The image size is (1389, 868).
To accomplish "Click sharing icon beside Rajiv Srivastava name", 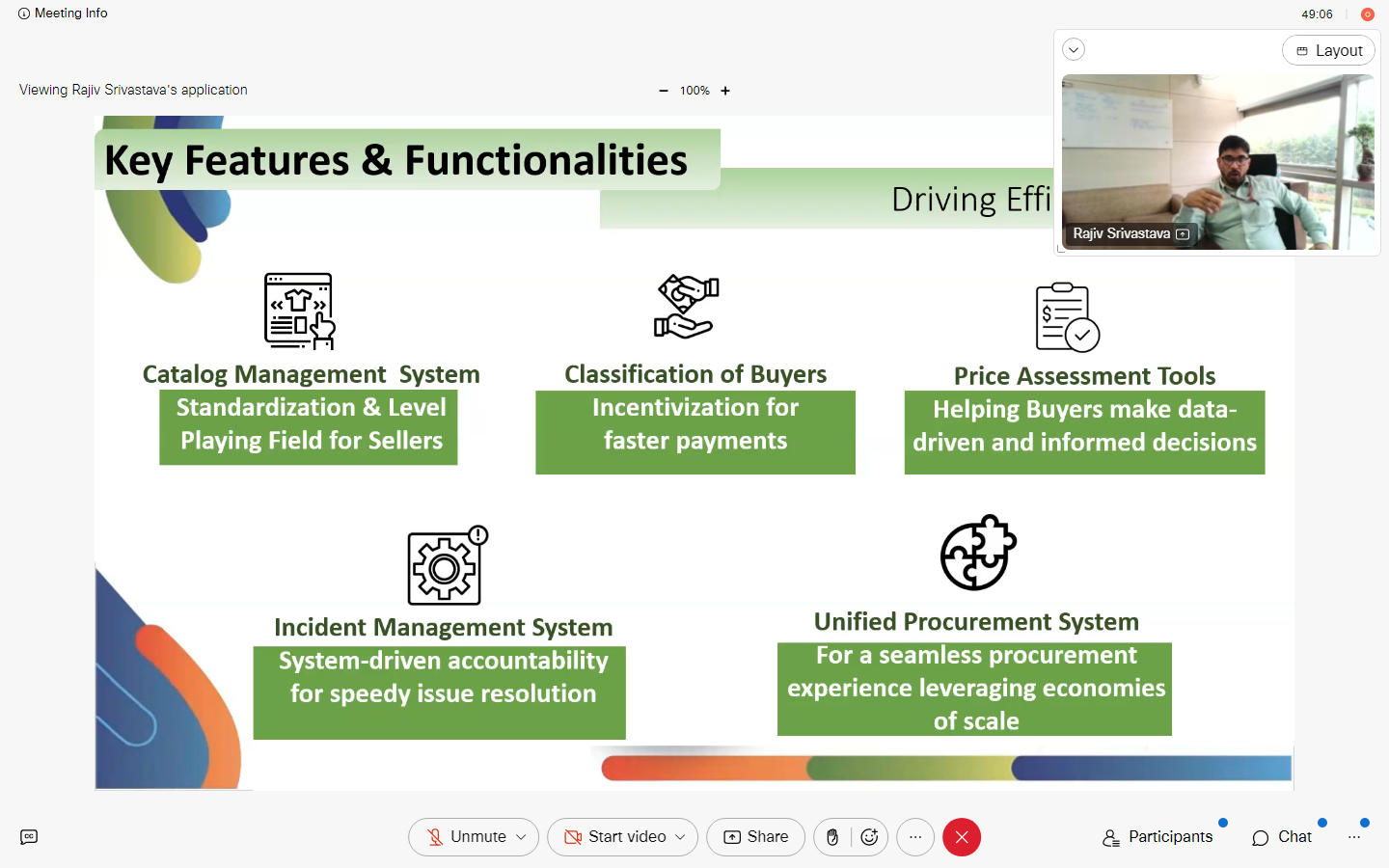I will pyautogui.click(x=1183, y=234).
